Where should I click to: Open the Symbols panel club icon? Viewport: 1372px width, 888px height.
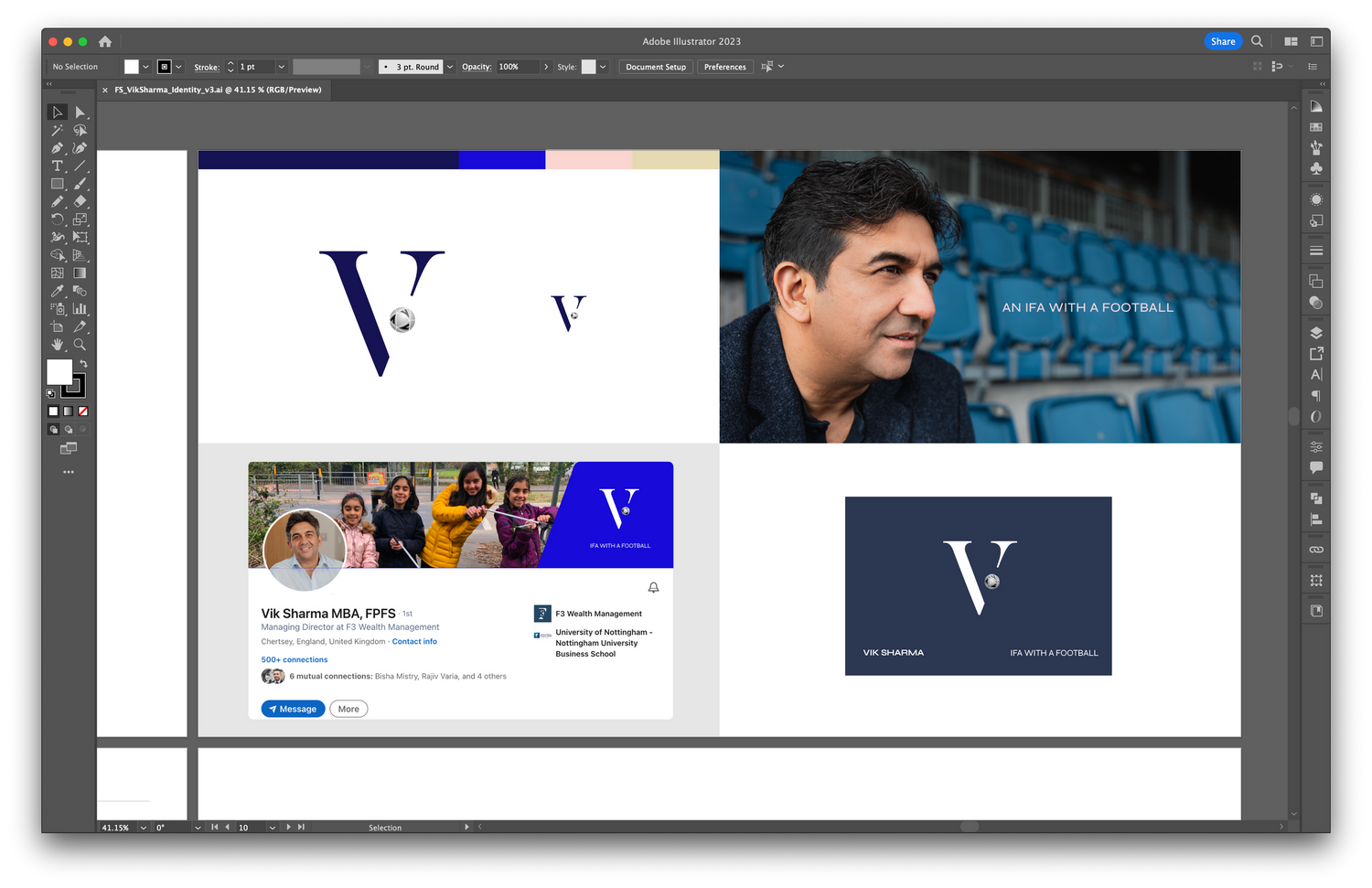click(x=1316, y=169)
